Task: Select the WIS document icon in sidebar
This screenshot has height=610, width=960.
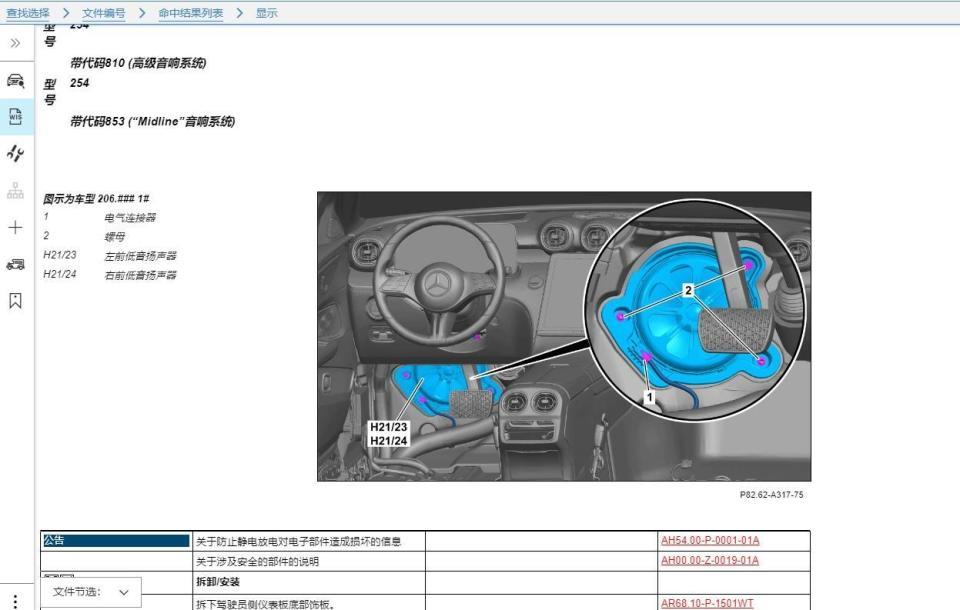Action: (x=15, y=117)
